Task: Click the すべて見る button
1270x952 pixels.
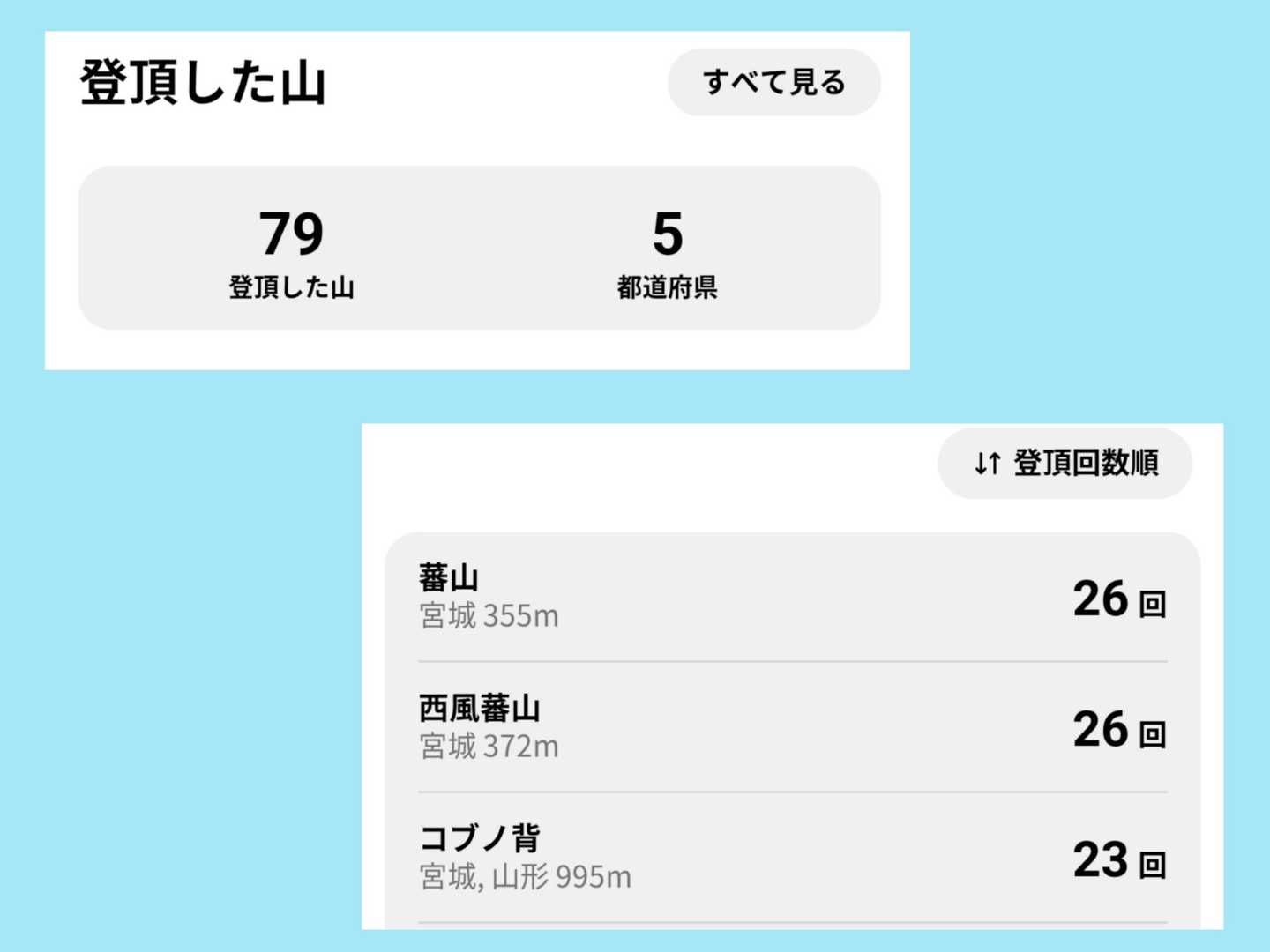Action: [x=773, y=83]
